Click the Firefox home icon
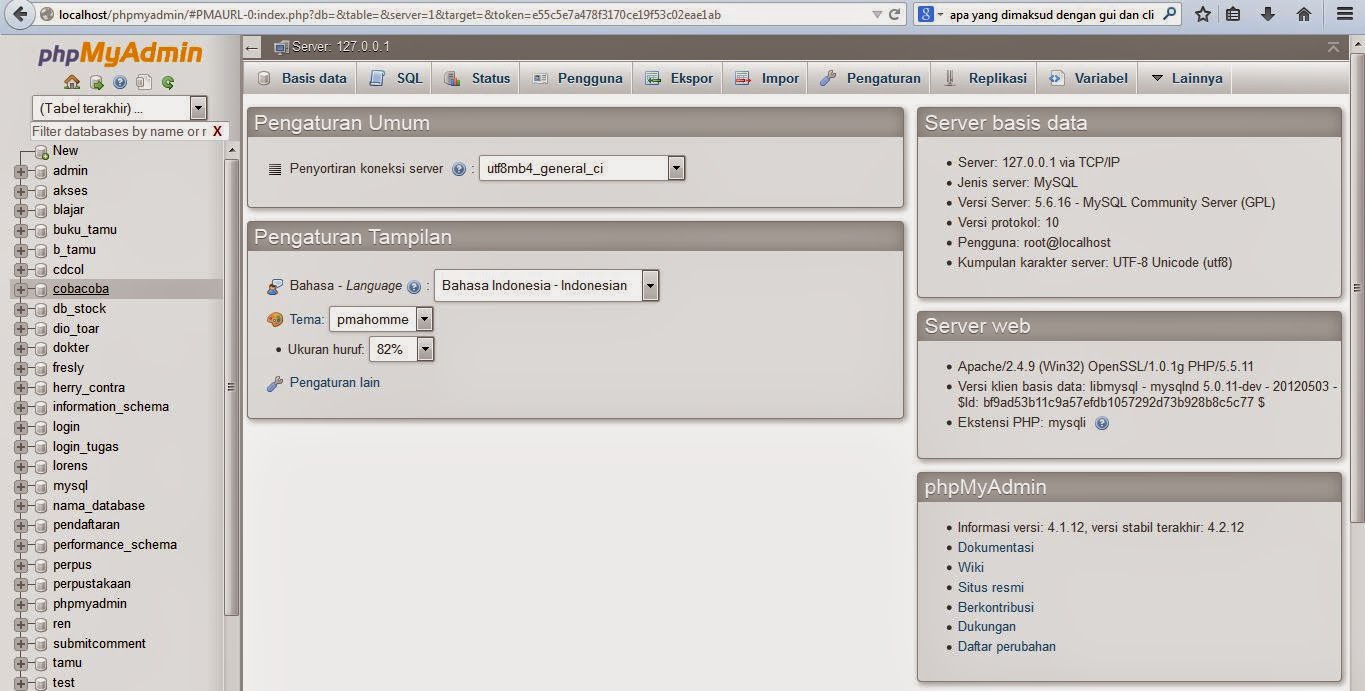The width and height of the screenshot is (1365, 691). coord(1303,15)
